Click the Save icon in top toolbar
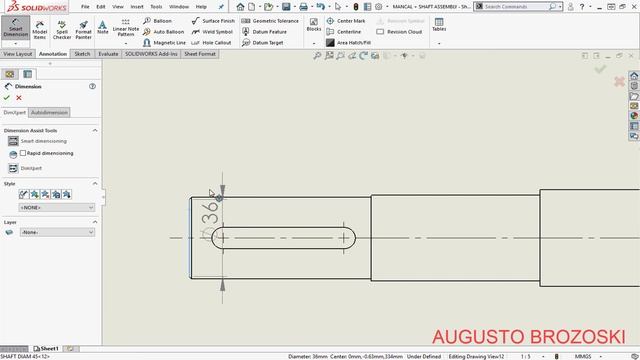This screenshot has width=640, height=360. pyautogui.click(x=286, y=7)
